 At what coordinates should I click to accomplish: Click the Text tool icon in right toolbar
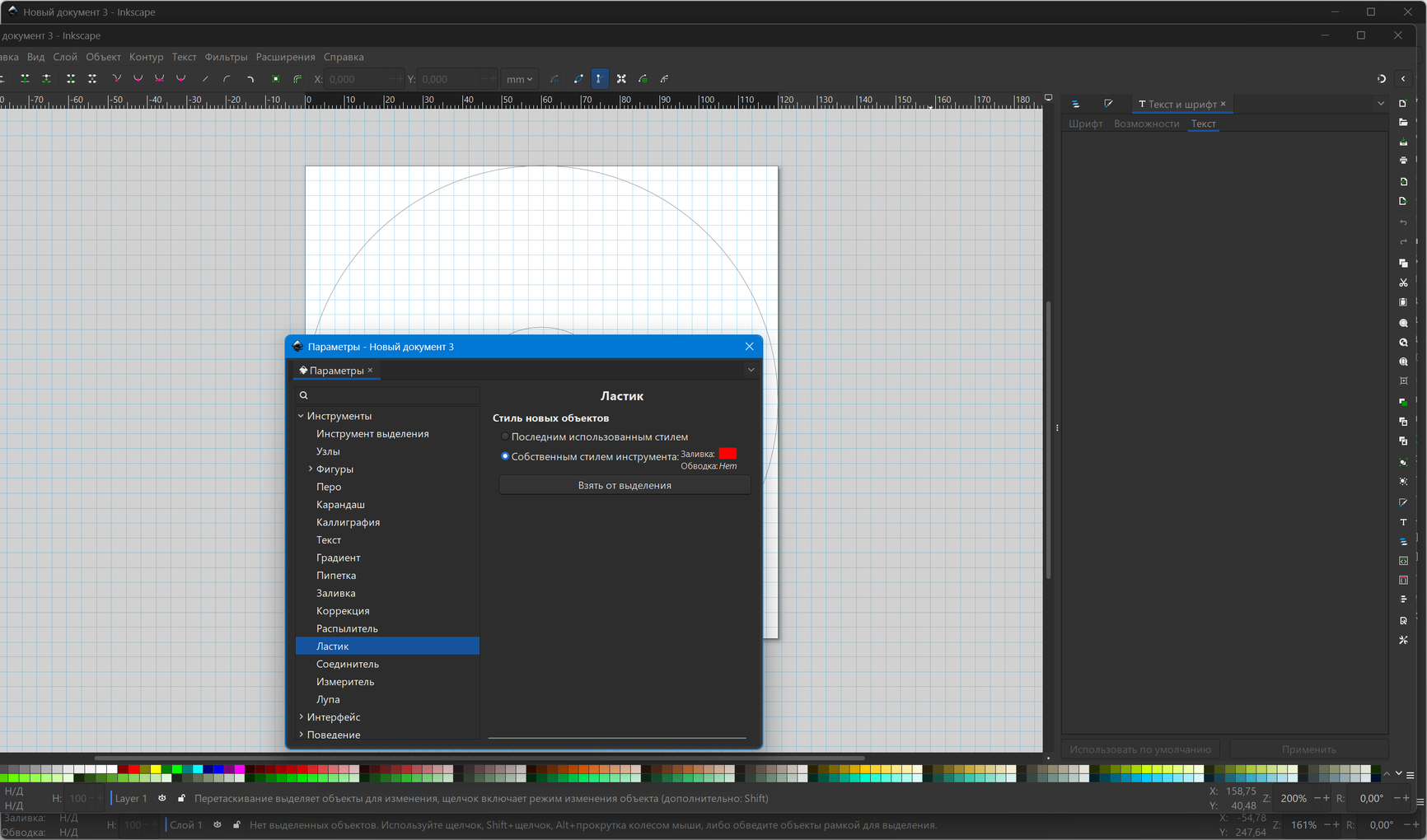pos(1403,522)
